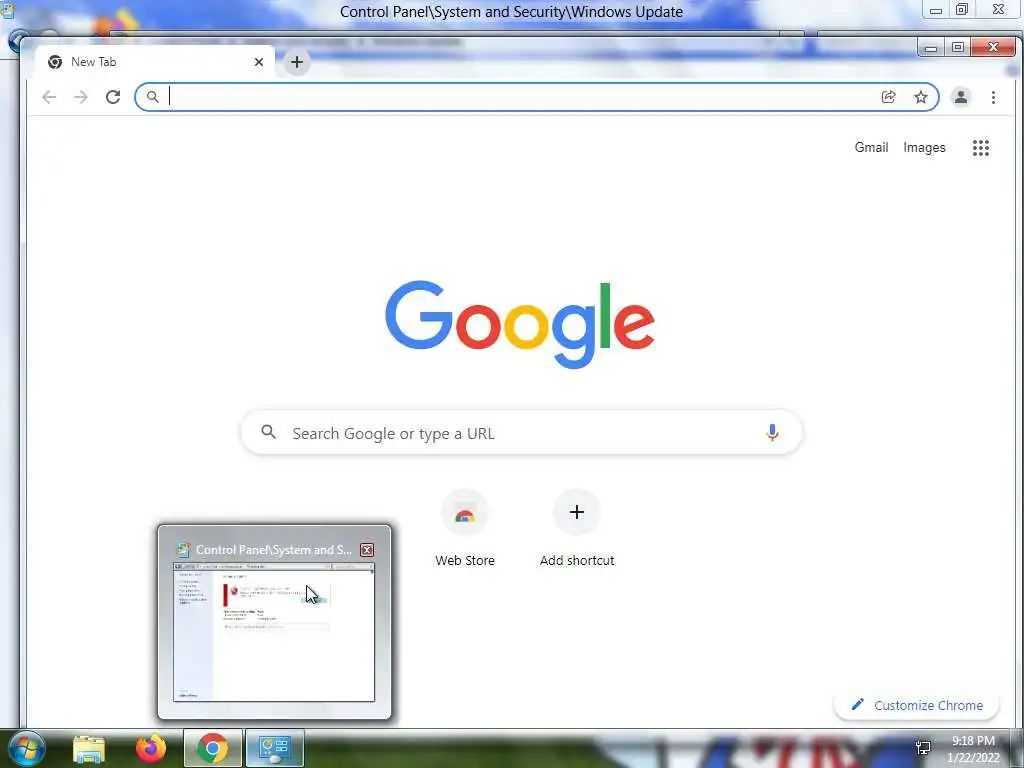1024x768 pixels.
Task: Reload the current page
Action: (x=113, y=97)
